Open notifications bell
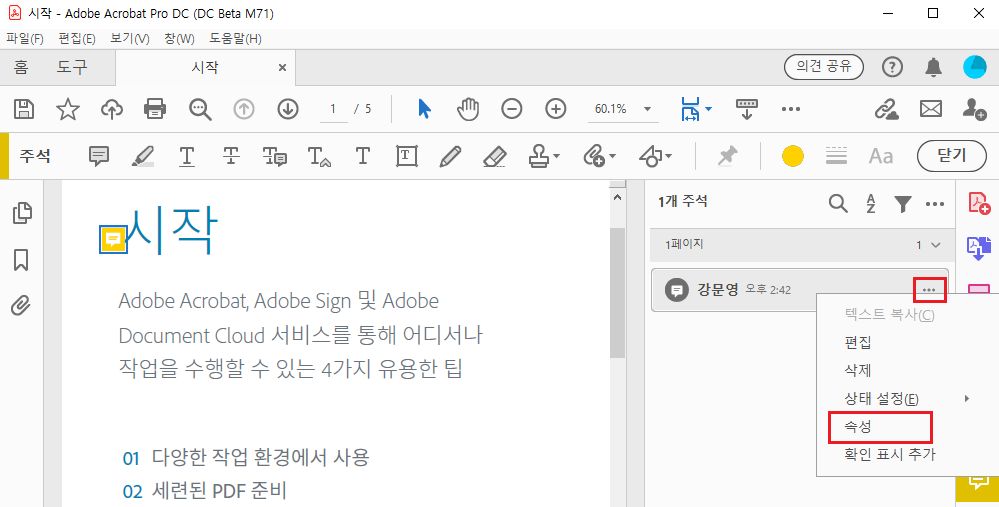This screenshot has width=999, height=507. [x=933, y=67]
